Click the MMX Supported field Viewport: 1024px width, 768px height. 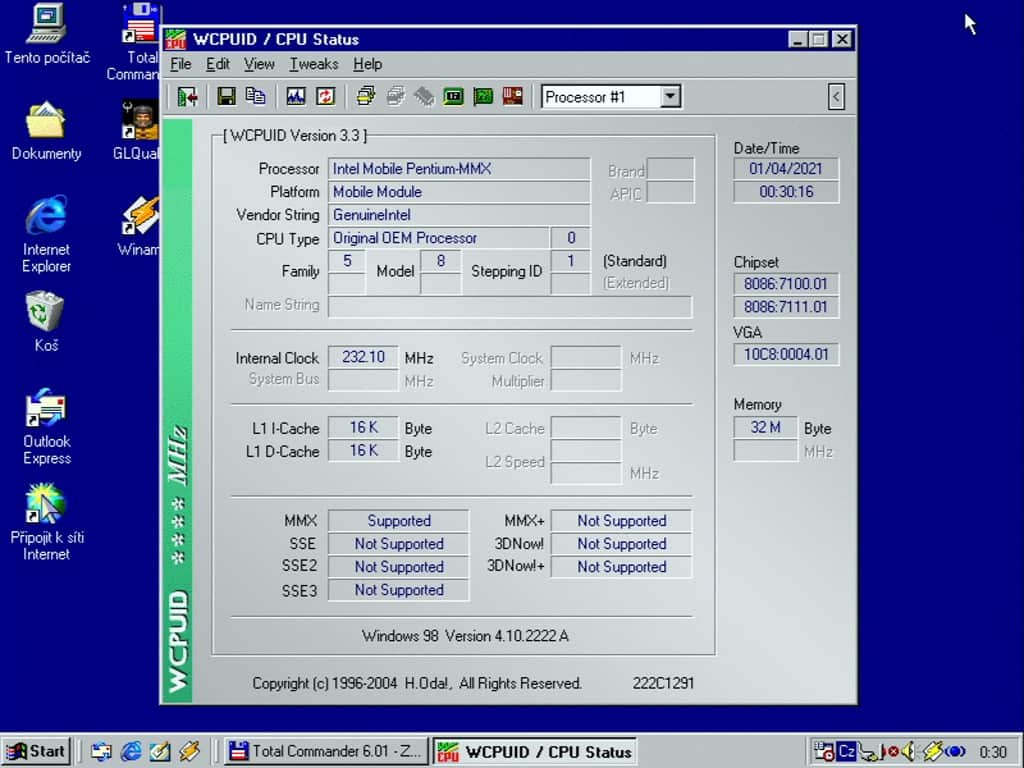pos(398,520)
